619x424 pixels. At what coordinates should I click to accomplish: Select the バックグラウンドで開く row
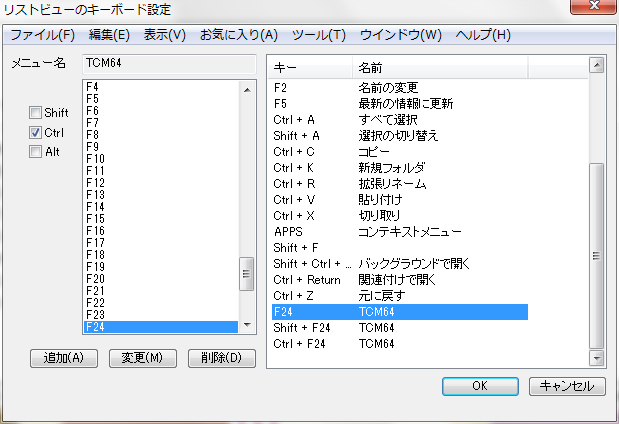400,264
